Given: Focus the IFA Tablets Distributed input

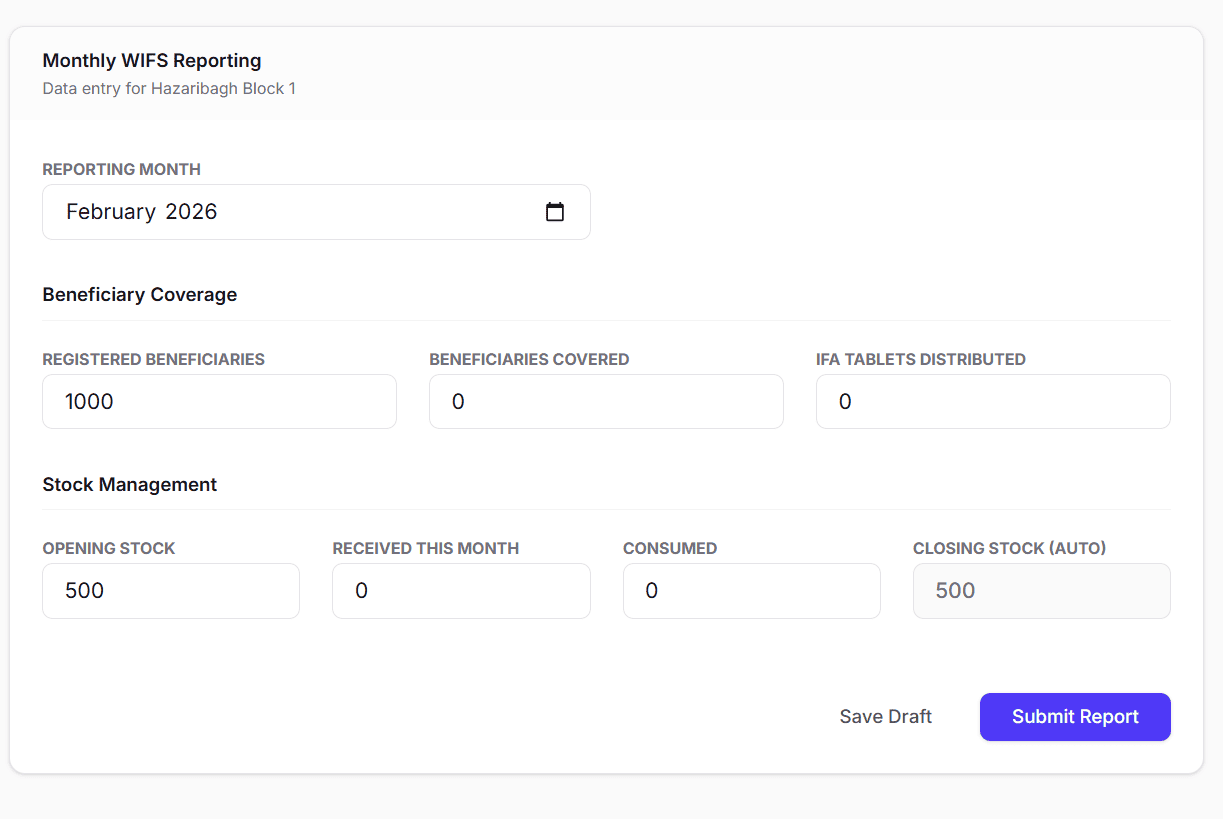Looking at the screenshot, I should click(993, 402).
